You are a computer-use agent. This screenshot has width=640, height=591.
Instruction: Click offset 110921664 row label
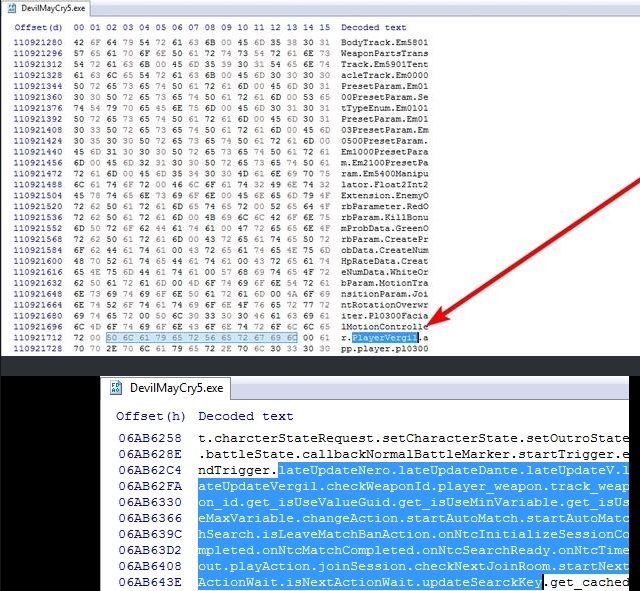pos(38,305)
